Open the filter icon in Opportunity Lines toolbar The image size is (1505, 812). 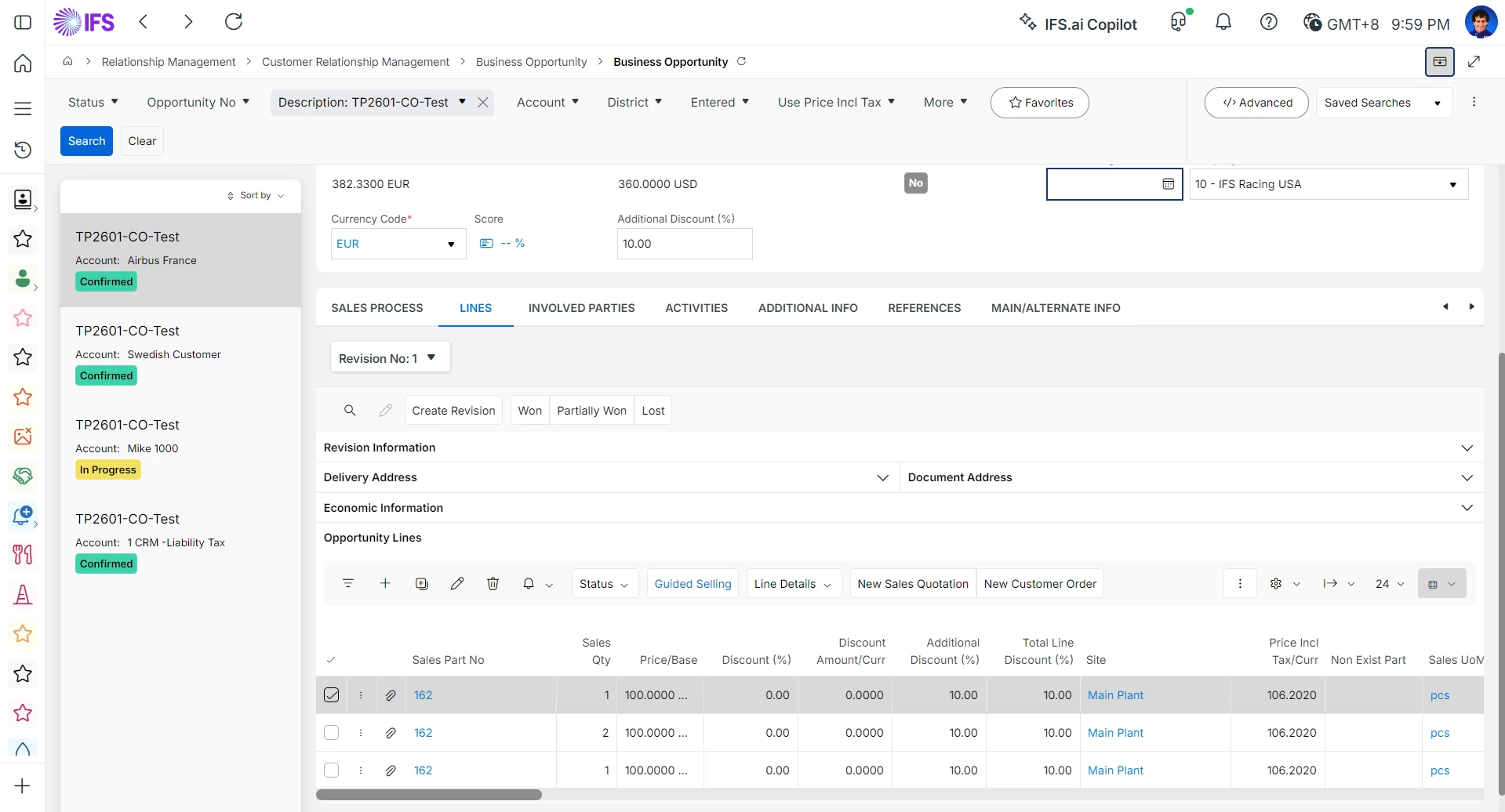[x=348, y=584]
